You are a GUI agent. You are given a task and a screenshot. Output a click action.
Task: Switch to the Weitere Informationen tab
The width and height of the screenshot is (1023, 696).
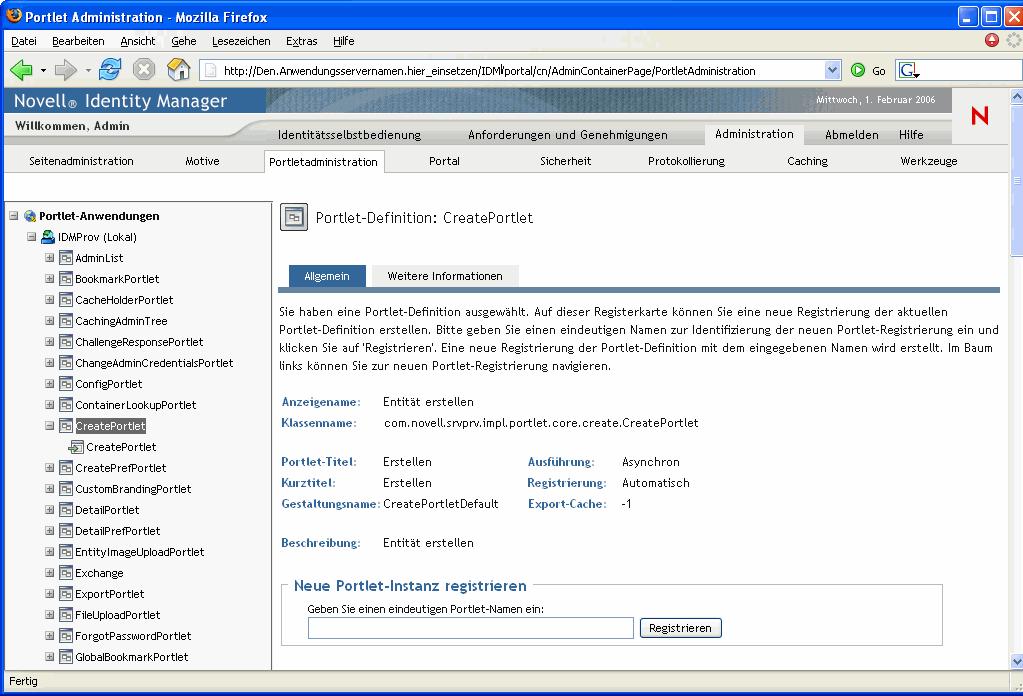point(445,276)
